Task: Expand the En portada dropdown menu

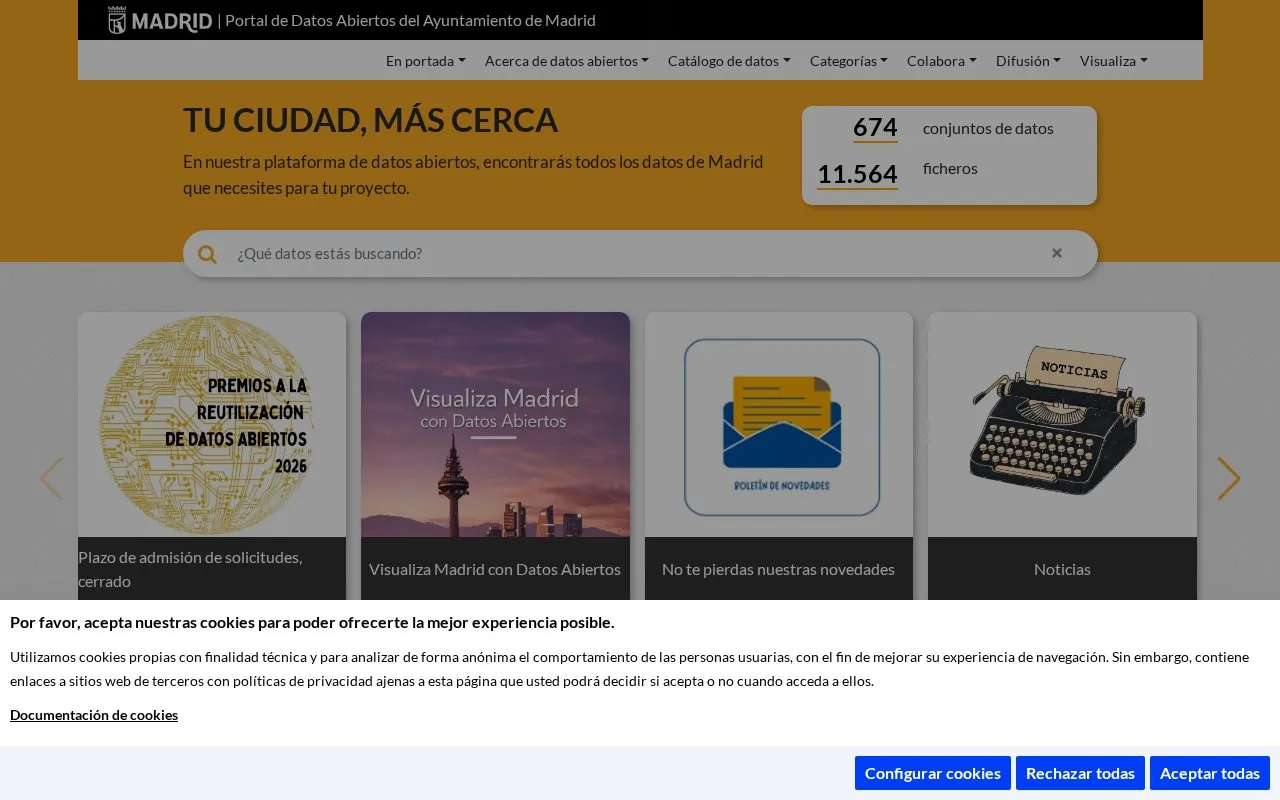Action: point(426,61)
